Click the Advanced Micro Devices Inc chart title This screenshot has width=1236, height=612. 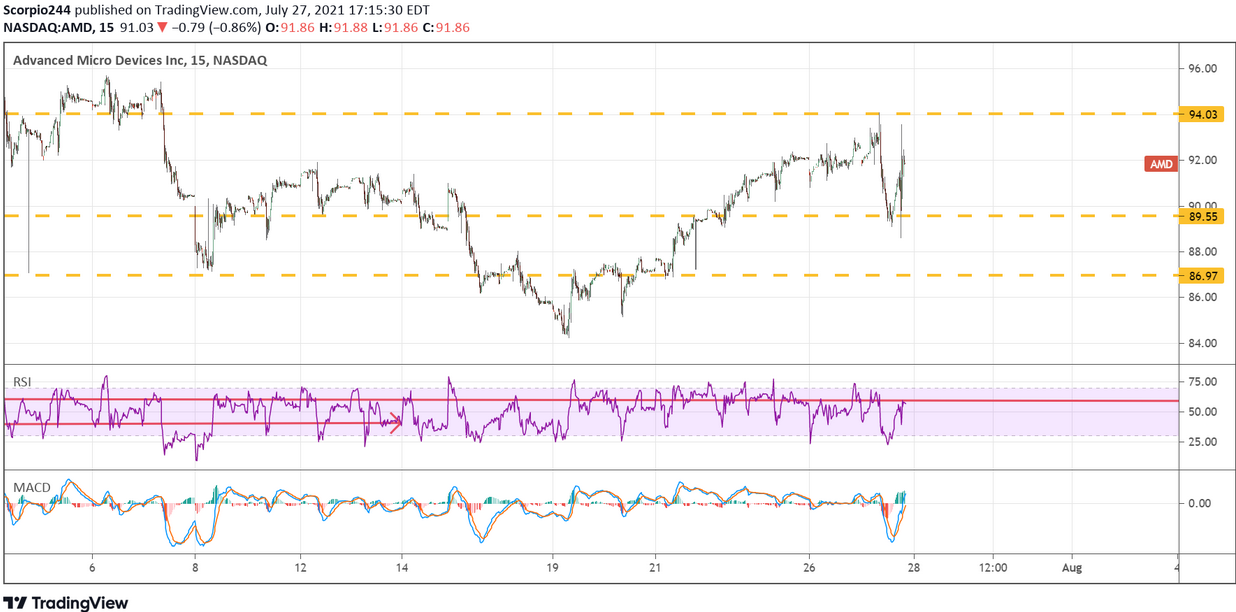[139, 60]
